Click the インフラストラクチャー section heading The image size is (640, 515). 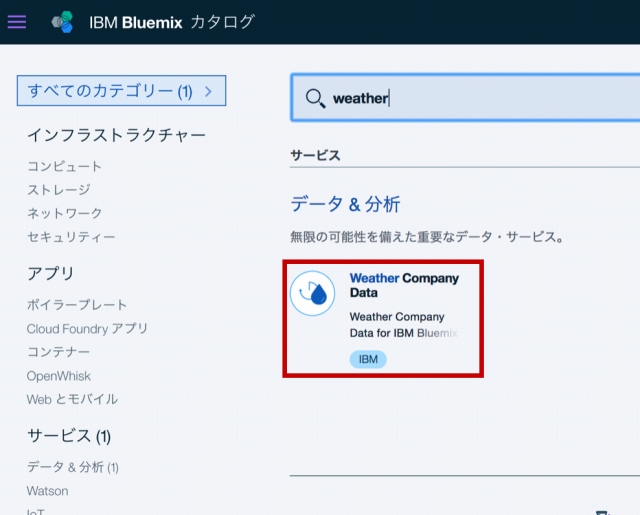pos(116,135)
